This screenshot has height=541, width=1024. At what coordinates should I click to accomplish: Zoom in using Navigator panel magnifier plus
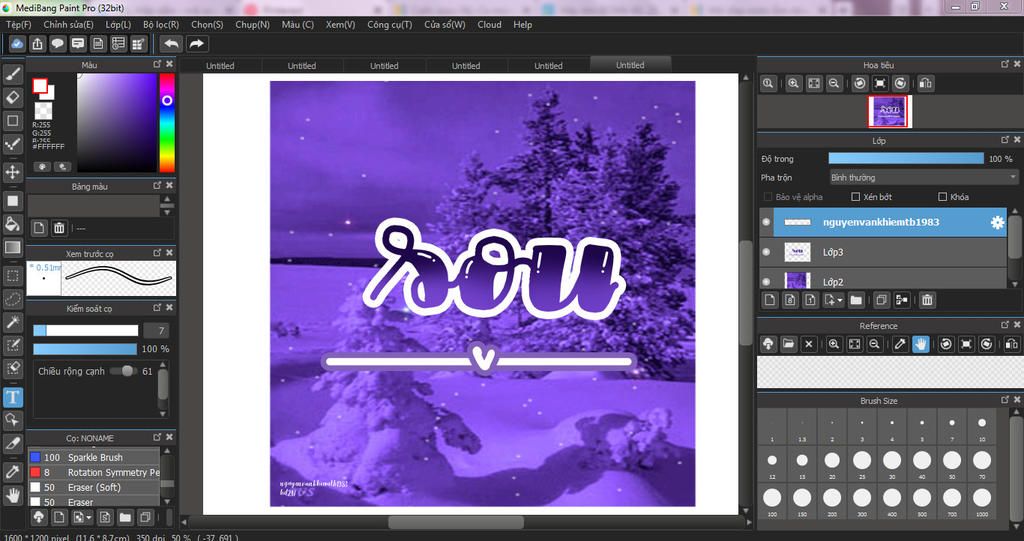793,84
